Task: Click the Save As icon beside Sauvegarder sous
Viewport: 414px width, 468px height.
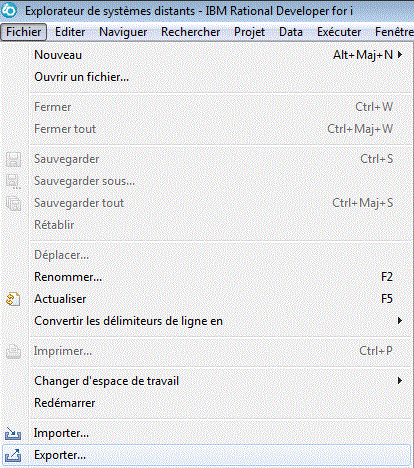Action: (13, 181)
